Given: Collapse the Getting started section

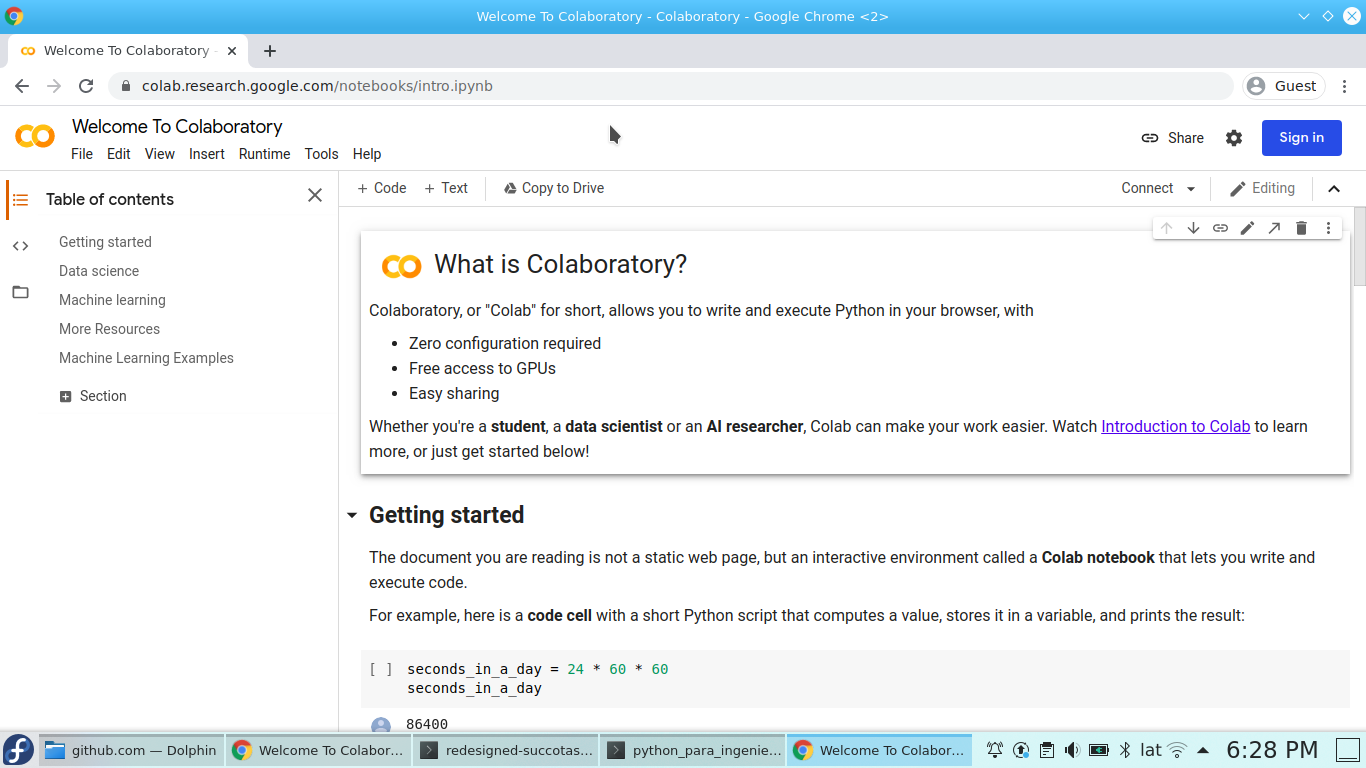Looking at the screenshot, I should [351, 516].
